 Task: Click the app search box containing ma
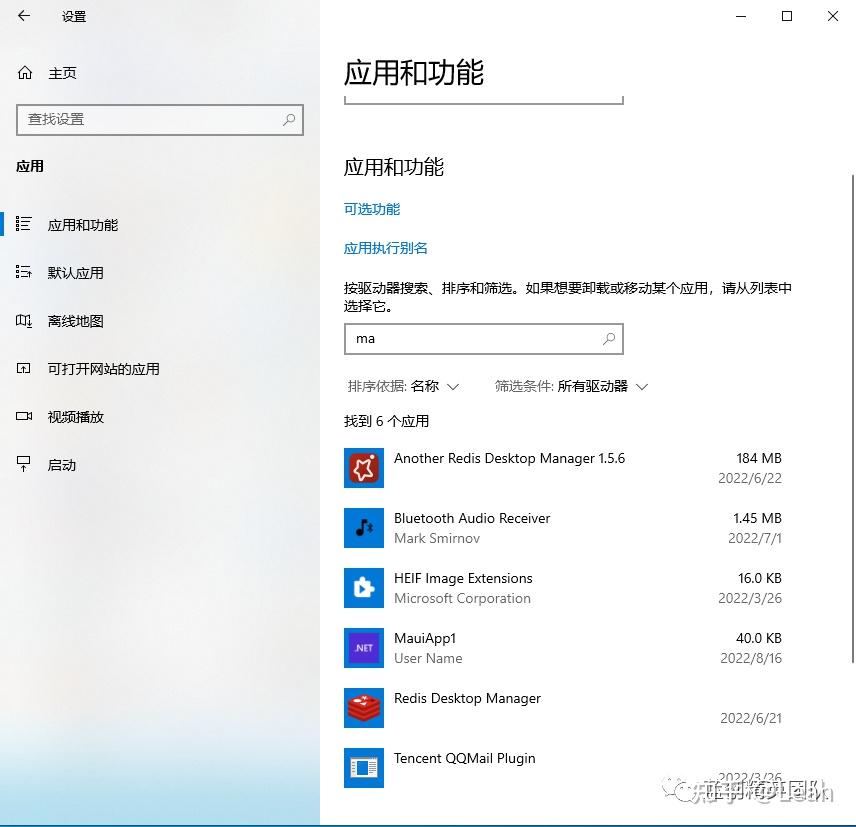click(484, 339)
